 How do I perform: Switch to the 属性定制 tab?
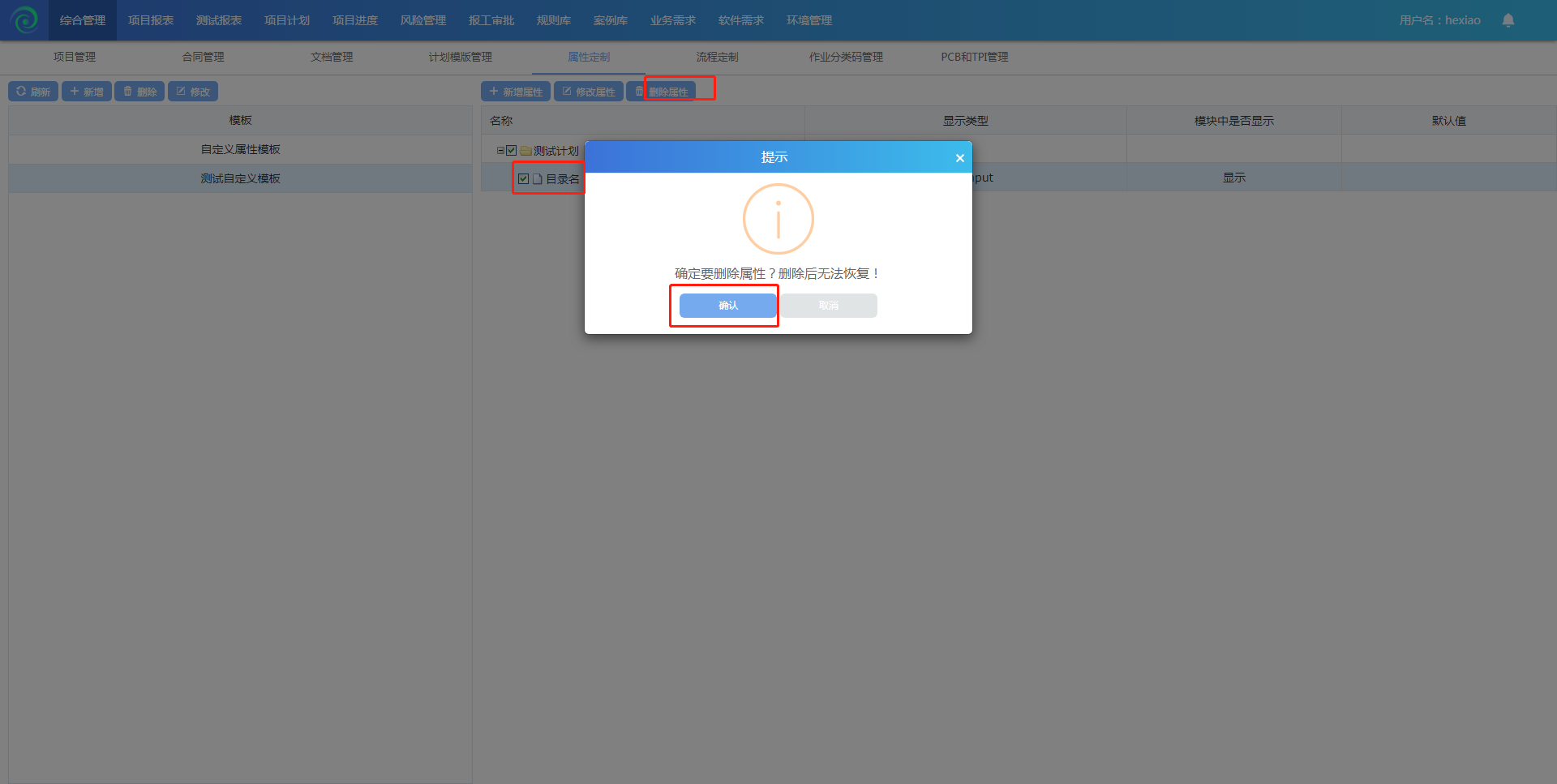[589, 57]
